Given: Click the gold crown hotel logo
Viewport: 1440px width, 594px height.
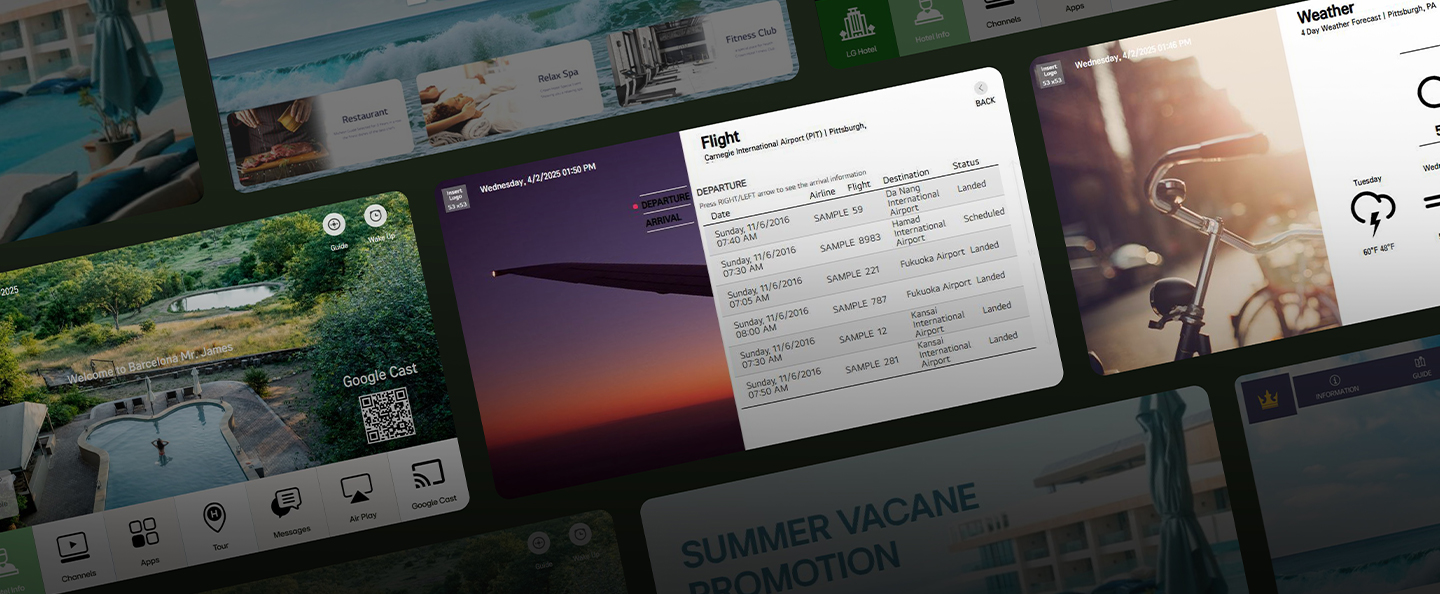Looking at the screenshot, I should coord(1268,400).
